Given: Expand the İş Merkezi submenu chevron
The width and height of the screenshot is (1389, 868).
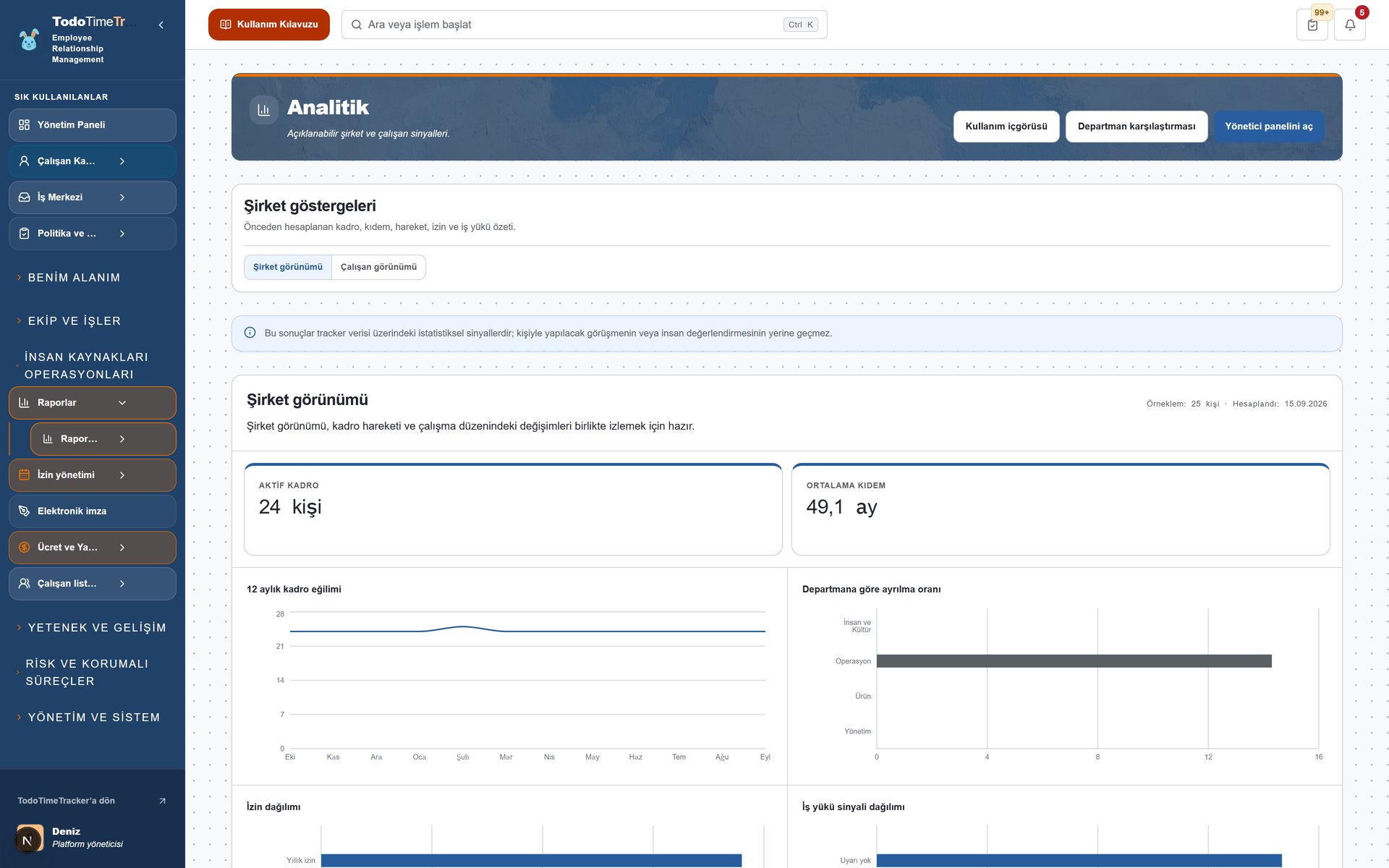Looking at the screenshot, I should click(122, 197).
